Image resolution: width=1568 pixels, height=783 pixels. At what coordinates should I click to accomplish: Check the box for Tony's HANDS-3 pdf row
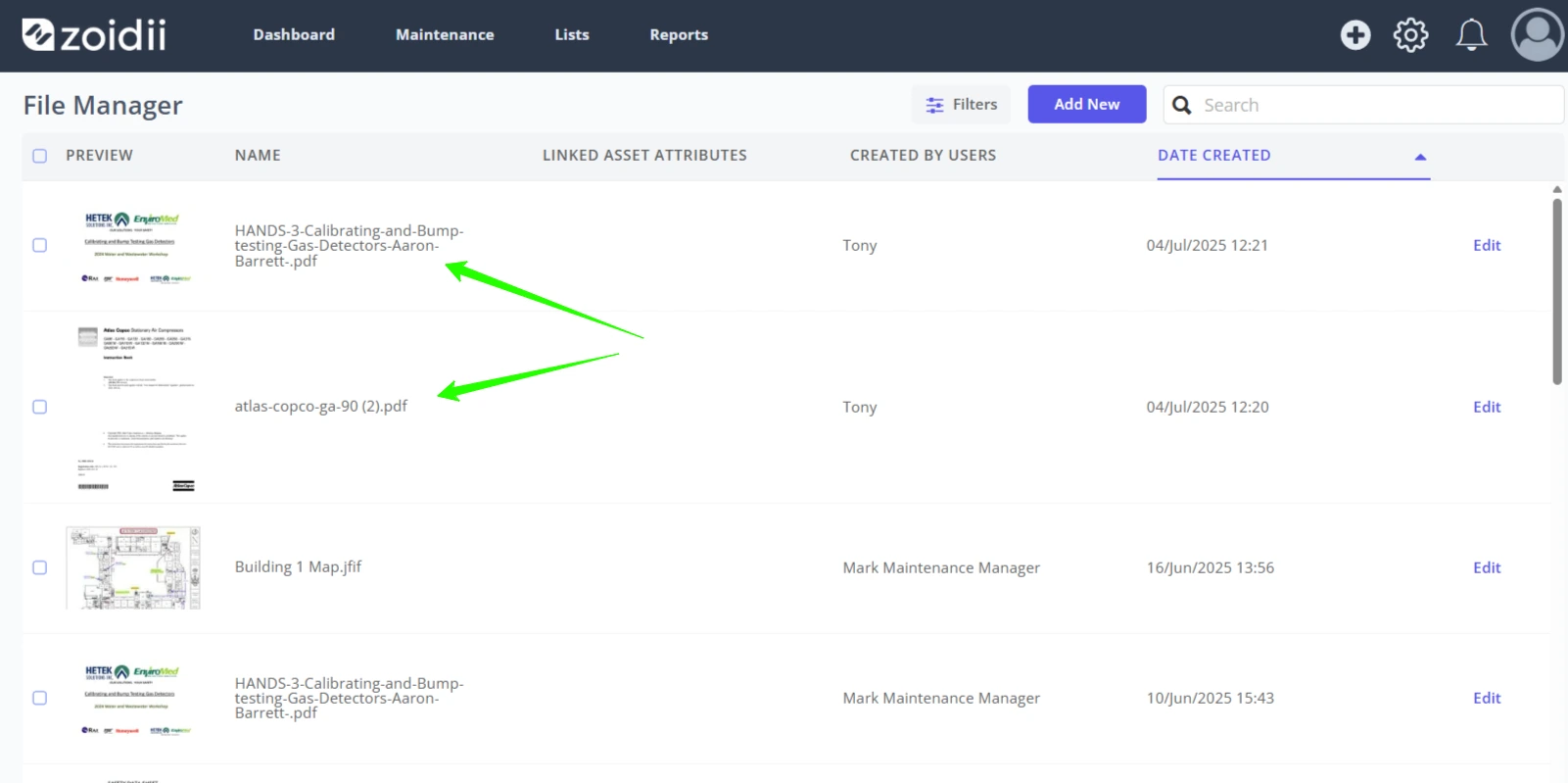coord(40,245)
